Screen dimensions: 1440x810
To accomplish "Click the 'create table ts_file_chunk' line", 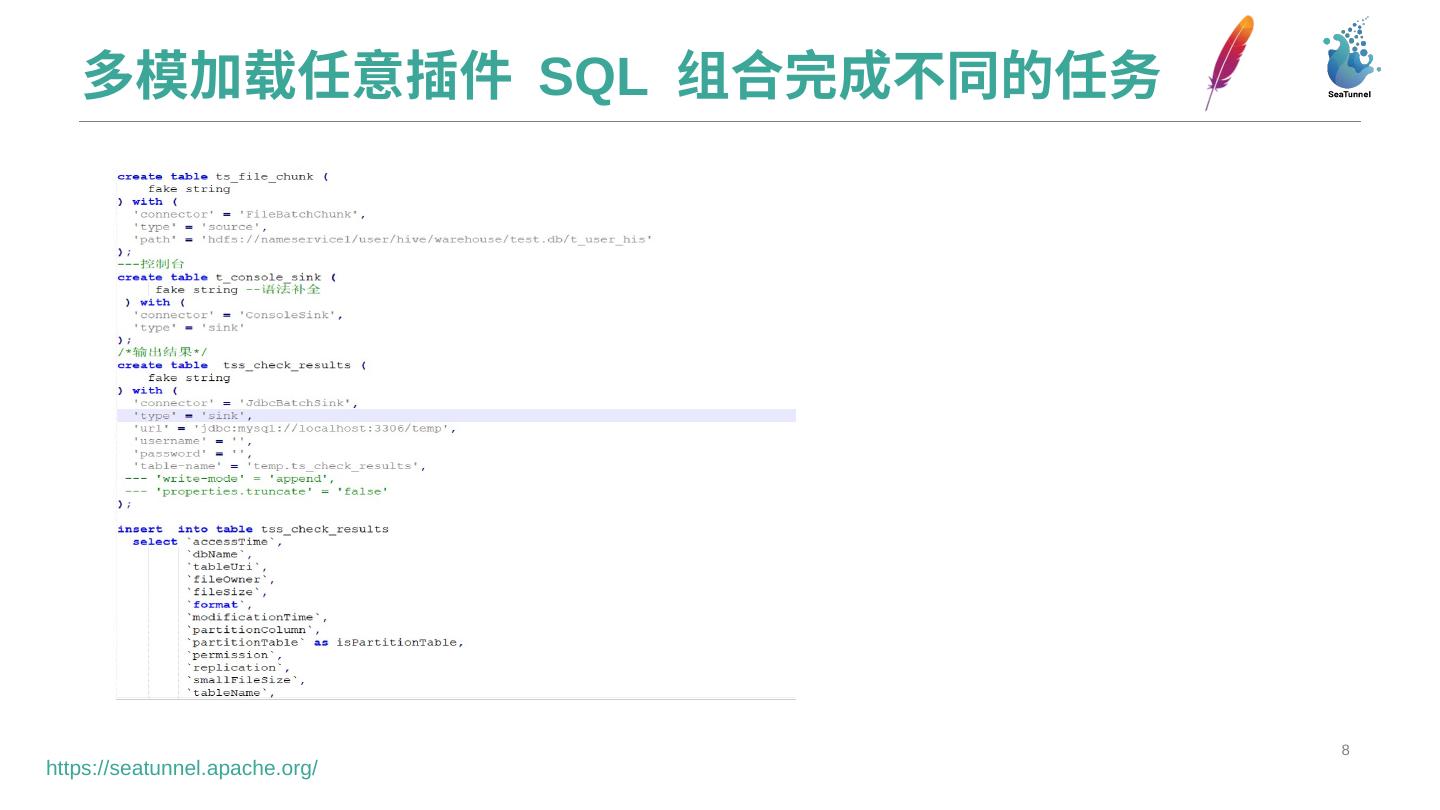I will pyautogui.click(x=222, y=177).
